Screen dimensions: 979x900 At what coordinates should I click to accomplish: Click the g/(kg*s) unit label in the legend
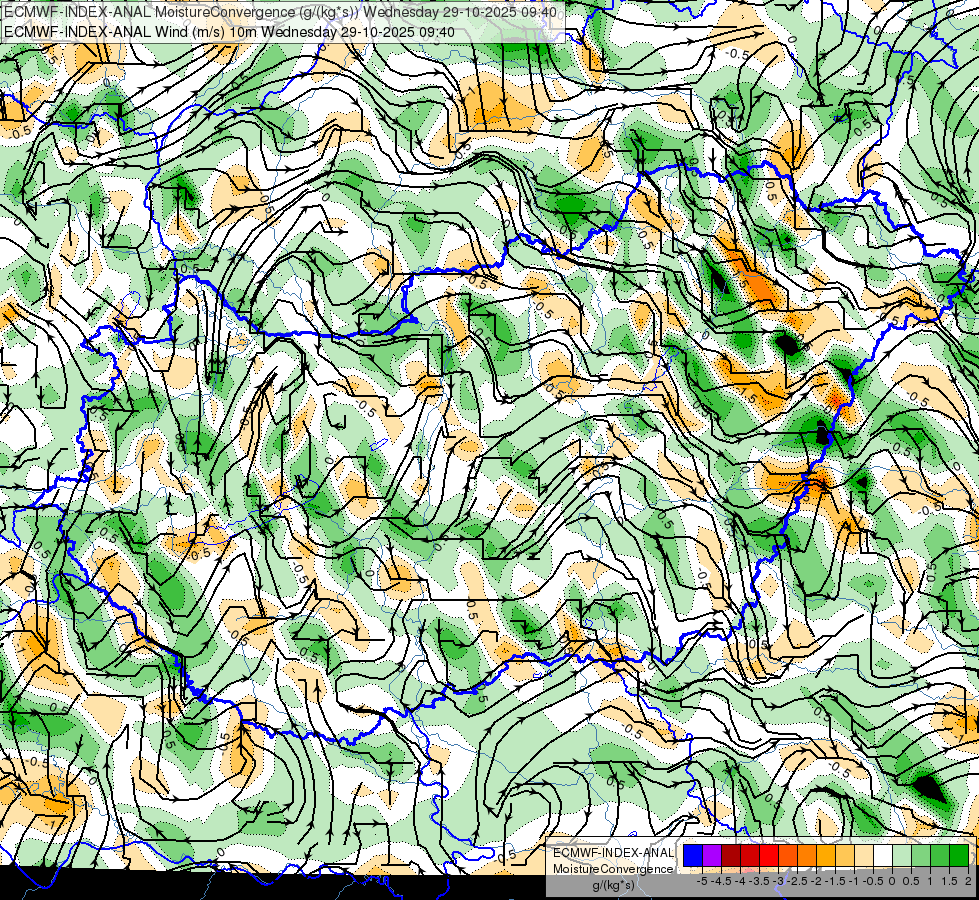tap(614, 885)
